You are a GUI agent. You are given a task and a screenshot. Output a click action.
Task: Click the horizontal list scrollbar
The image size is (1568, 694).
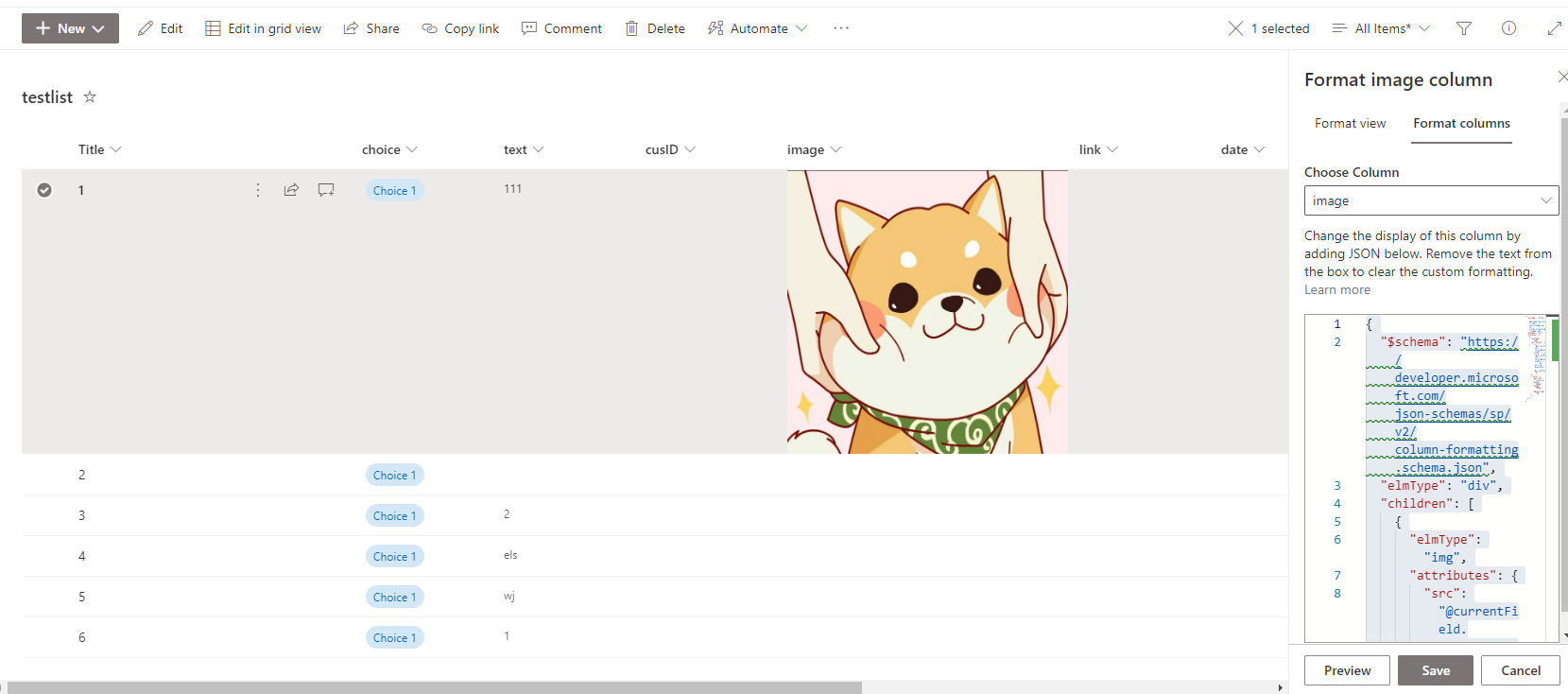point(435,687)
